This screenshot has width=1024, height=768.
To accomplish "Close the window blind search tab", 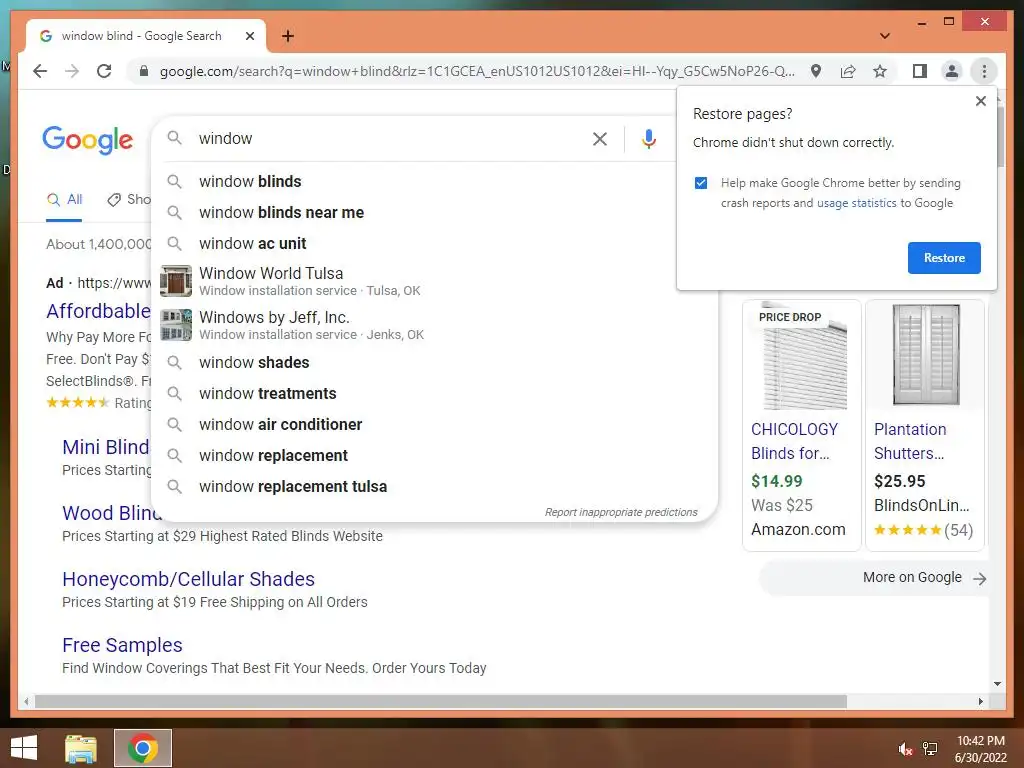I will click(249, 36).
